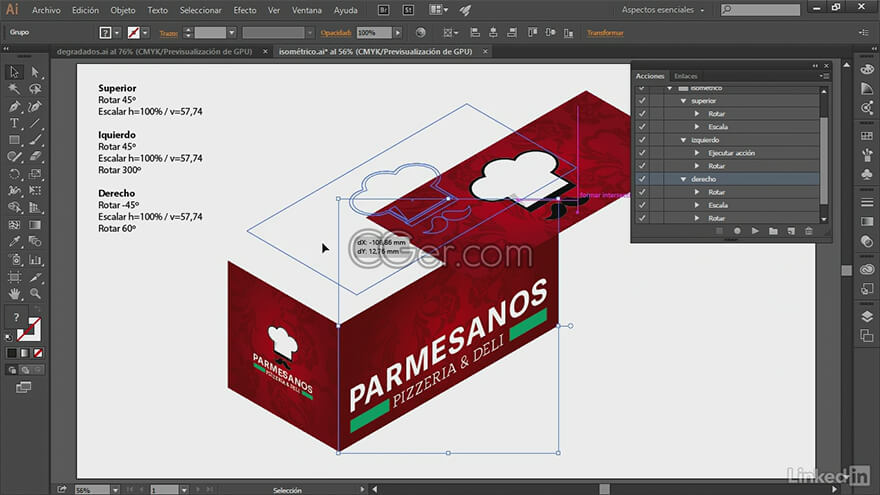Toggle checkmark for superior's Rotar step
The height and width of the screenshot is (495, 880).
pos(641,113)
